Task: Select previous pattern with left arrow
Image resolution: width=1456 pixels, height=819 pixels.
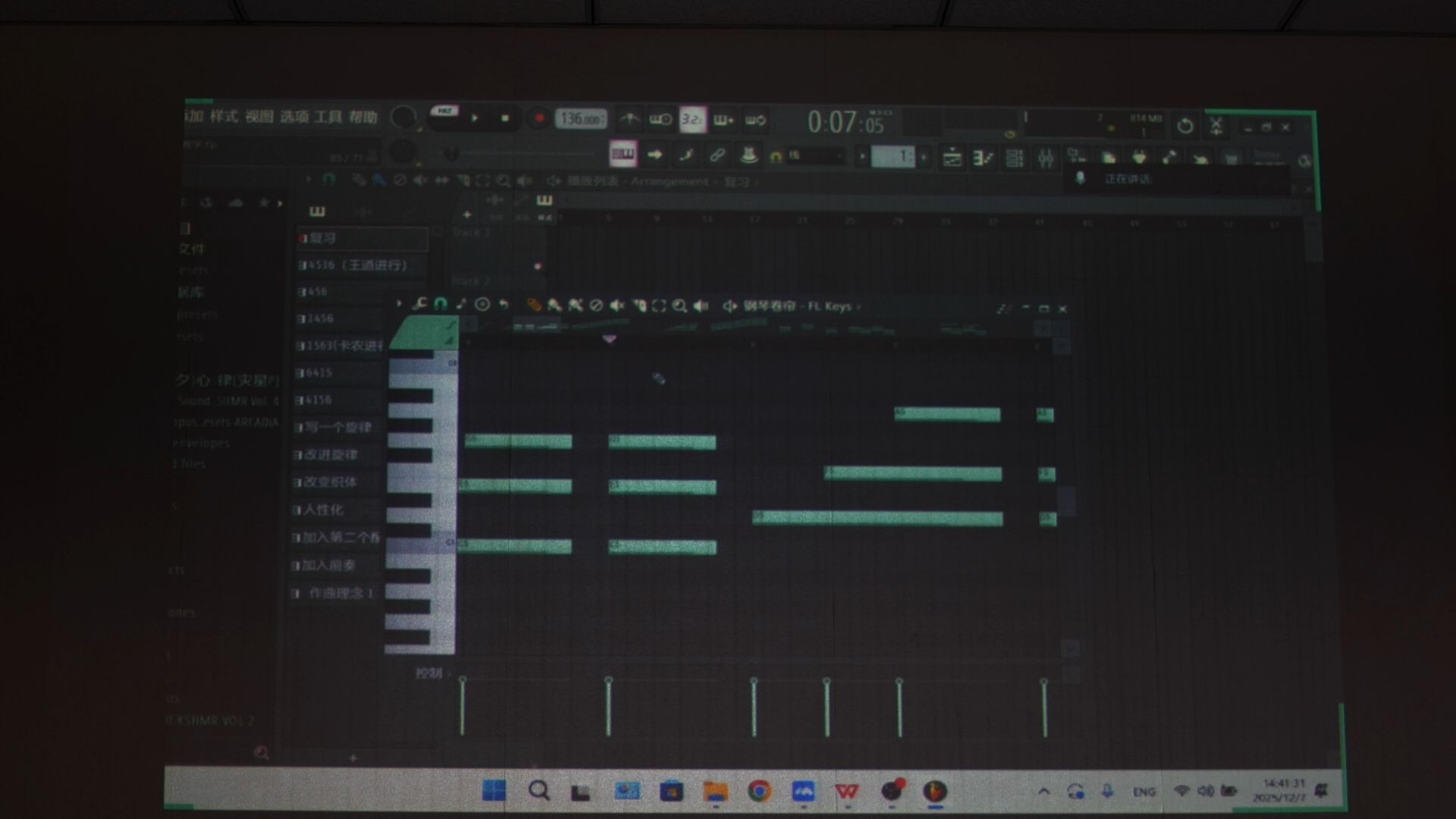Action: pos(862,157)
